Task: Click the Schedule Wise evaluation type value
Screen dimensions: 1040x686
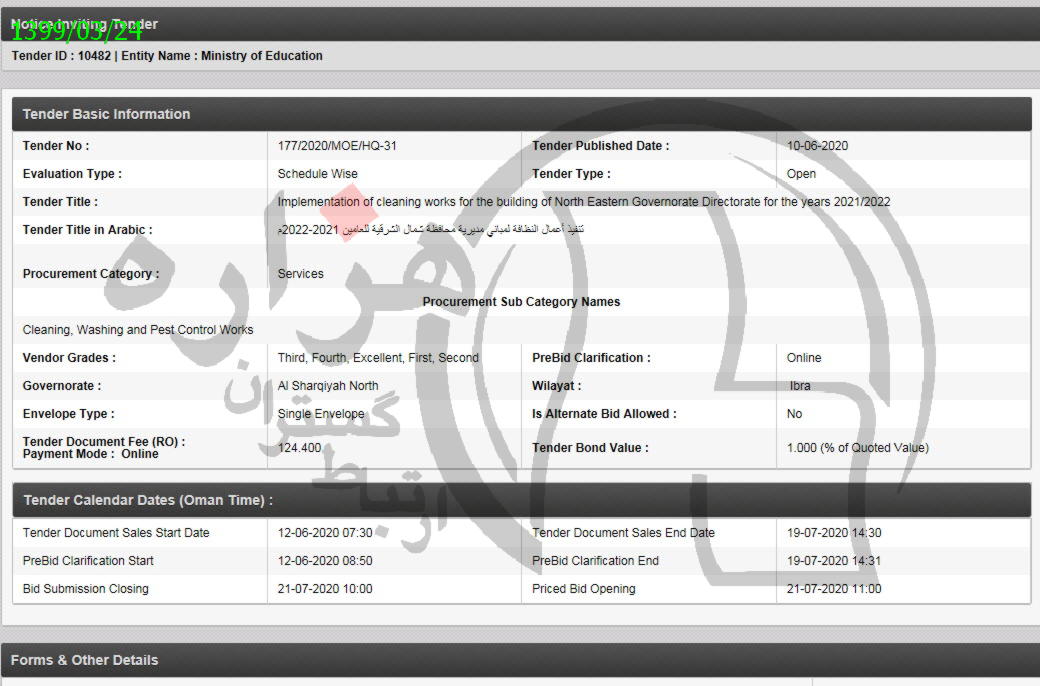Action: click(x=317, y=174)
